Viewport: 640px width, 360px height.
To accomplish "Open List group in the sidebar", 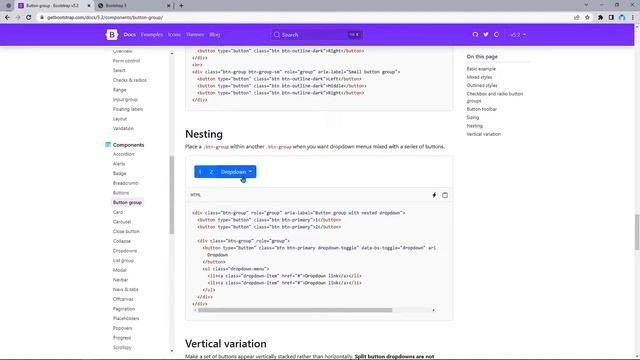I will 123,260.
